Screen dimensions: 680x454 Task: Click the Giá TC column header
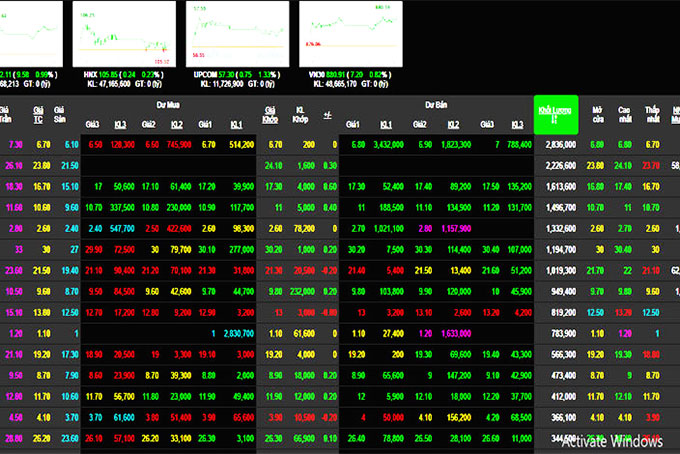42,113
